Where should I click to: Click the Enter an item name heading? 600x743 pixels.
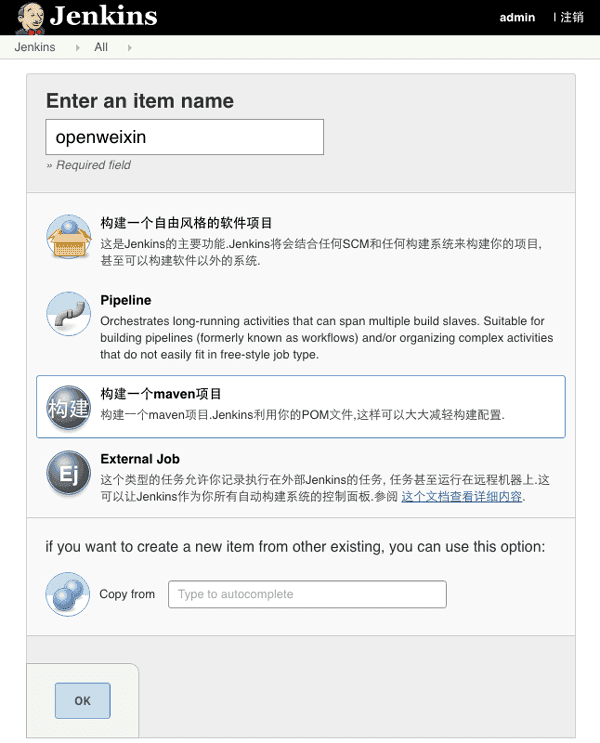(x=140, y=101)
